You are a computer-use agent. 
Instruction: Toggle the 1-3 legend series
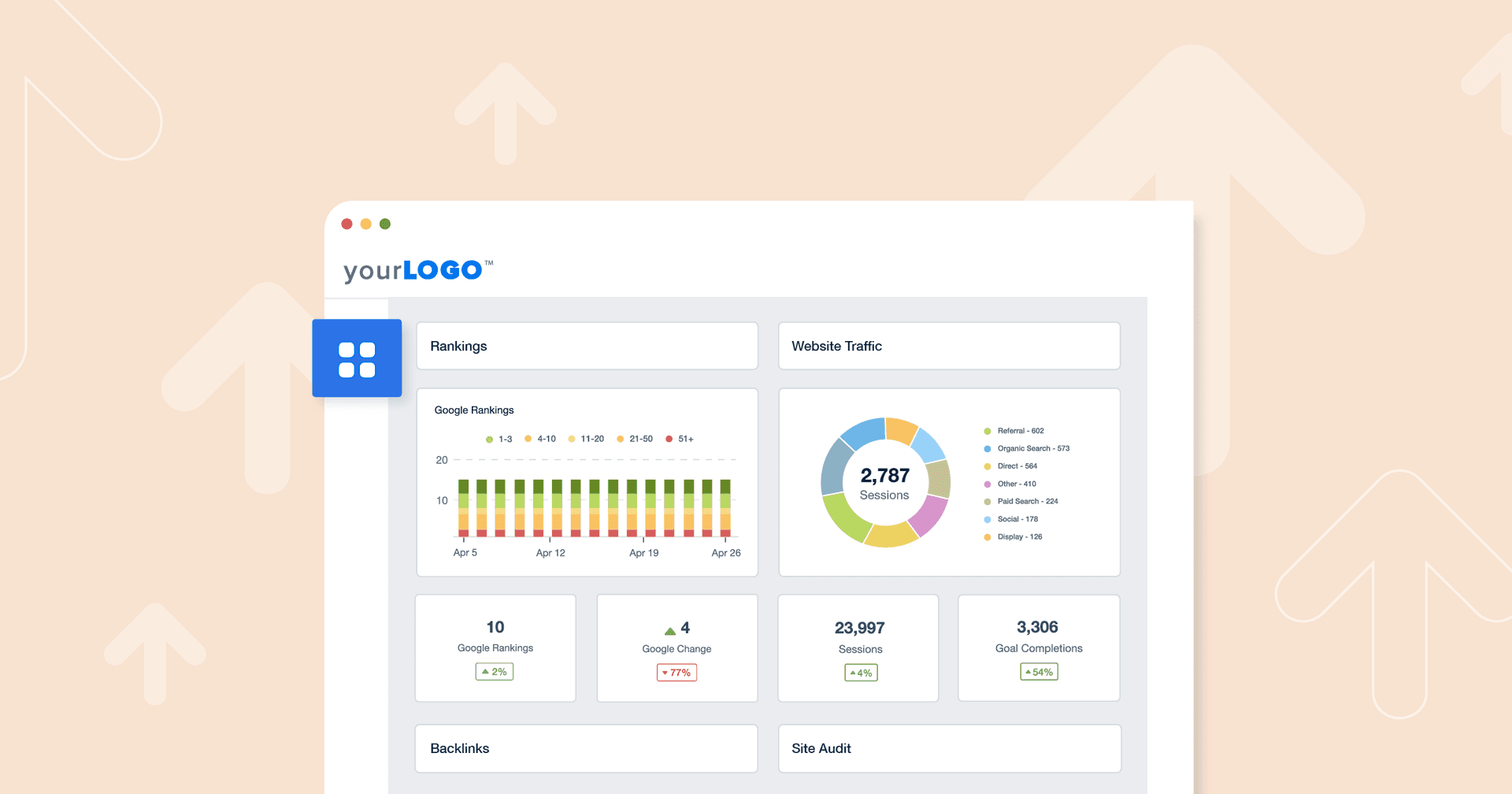point(499,440)
